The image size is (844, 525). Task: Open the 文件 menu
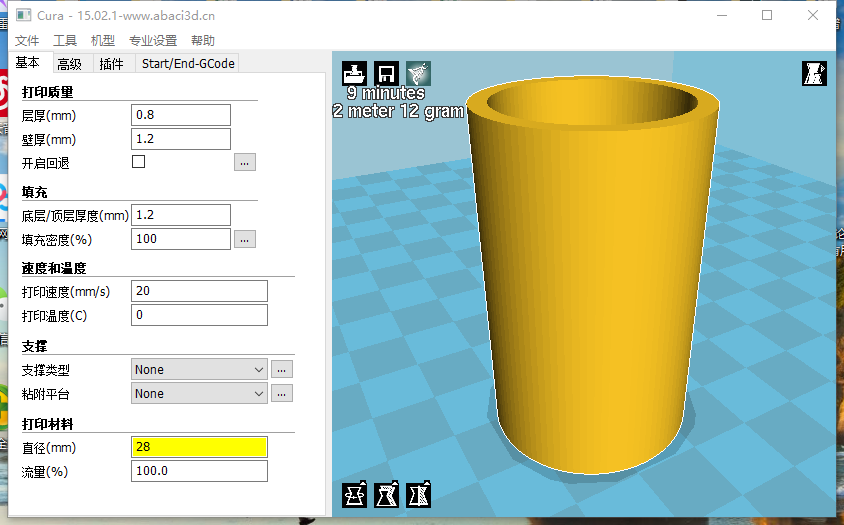pyautogui.click(x=27, y=41)
